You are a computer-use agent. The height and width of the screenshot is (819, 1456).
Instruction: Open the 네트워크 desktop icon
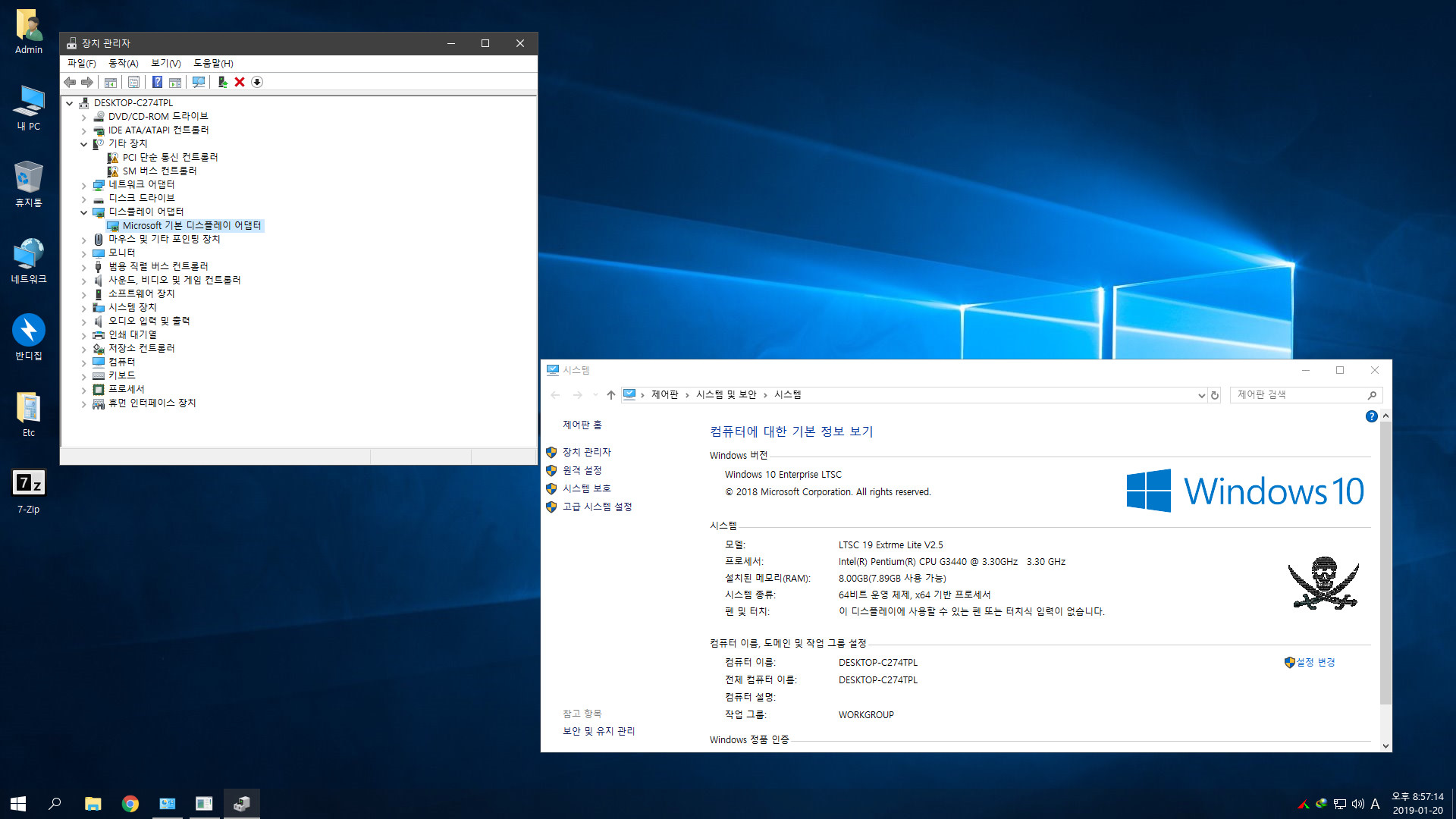point(29,261)
